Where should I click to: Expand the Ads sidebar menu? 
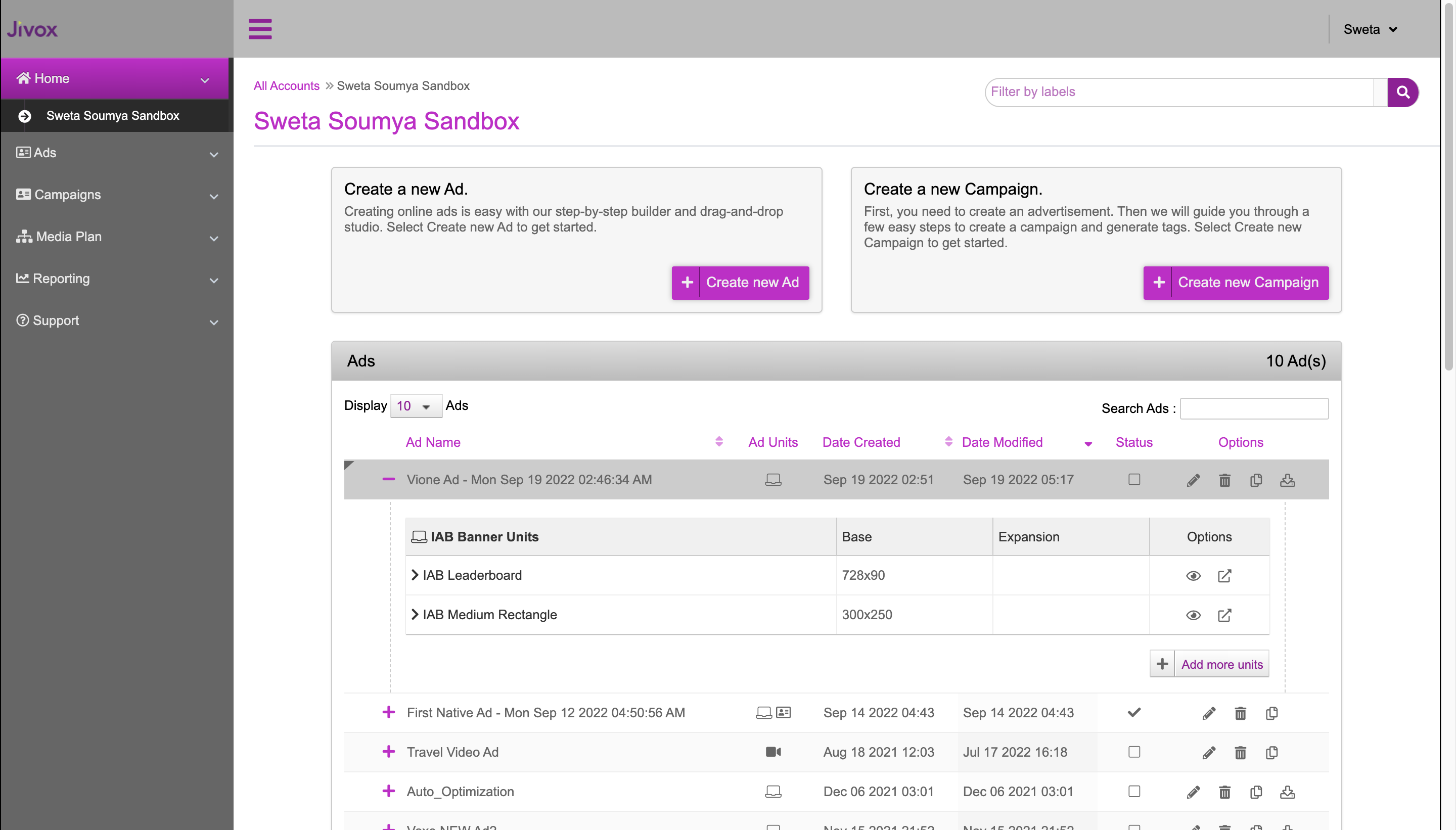click(117, 153)
